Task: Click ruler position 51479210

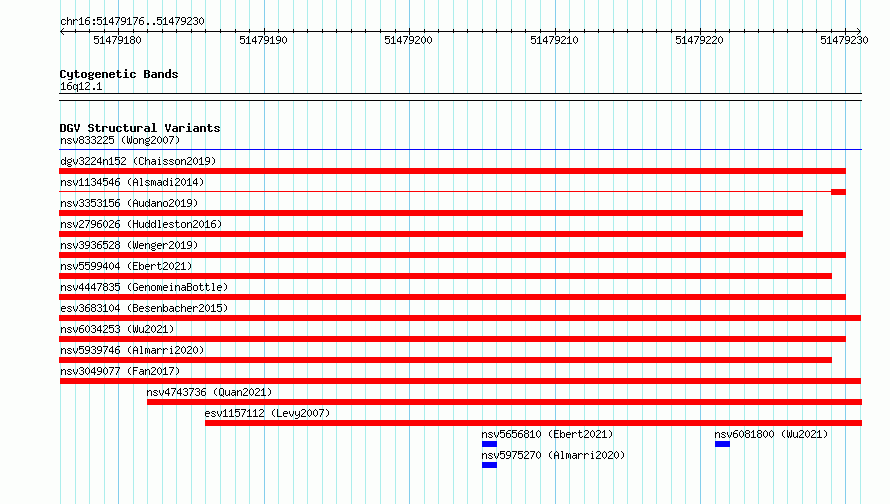Action: pyautogui.click(x=554, y=40)
